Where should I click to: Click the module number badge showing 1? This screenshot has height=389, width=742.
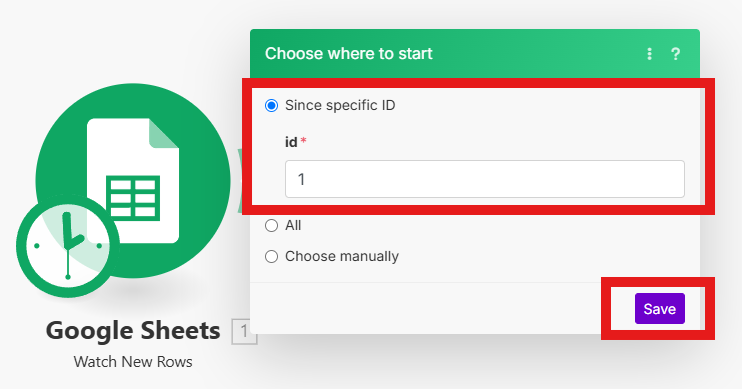[x=244, y=331]
